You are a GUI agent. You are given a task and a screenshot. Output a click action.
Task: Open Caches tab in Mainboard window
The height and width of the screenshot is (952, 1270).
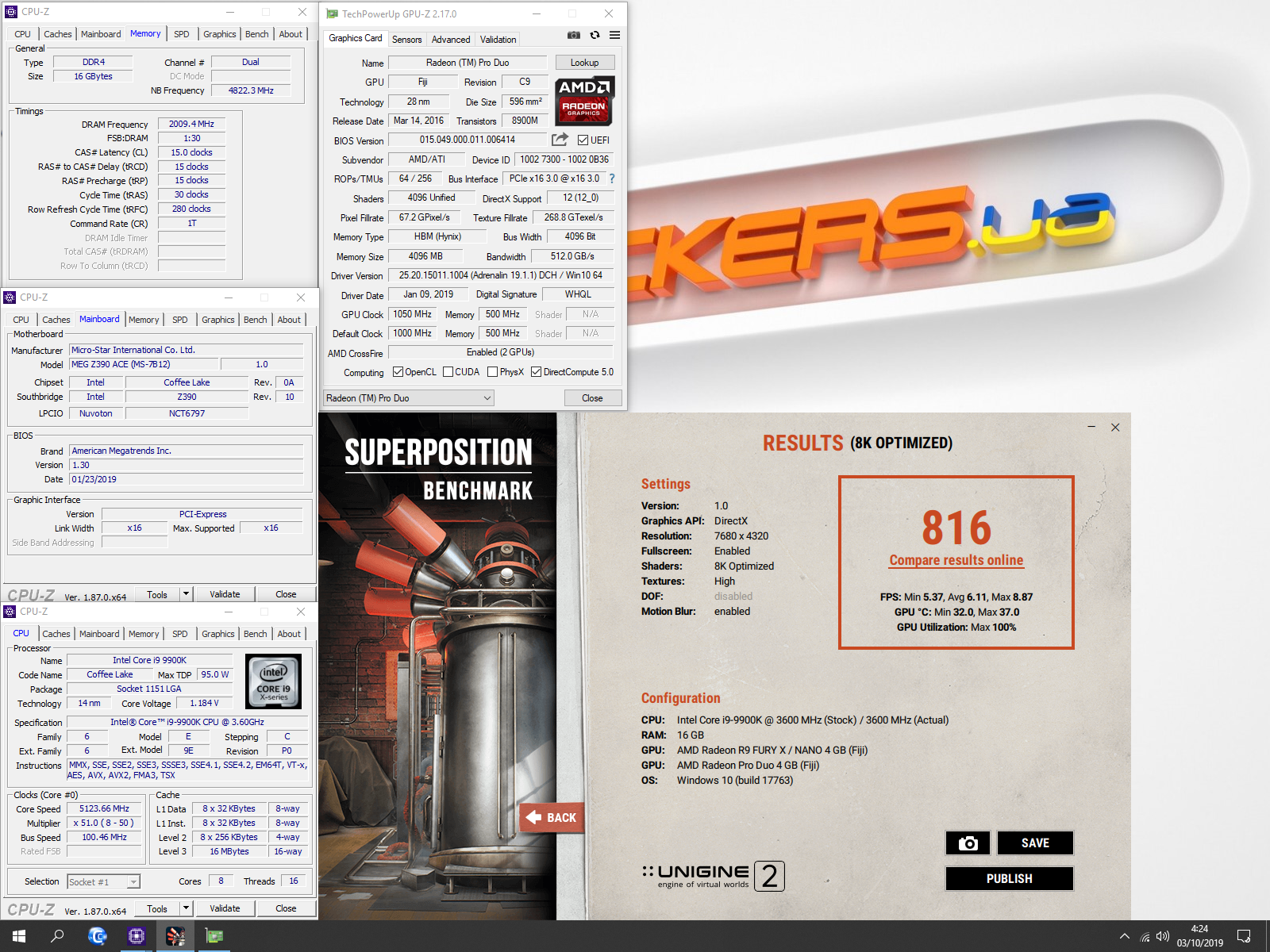pyautogui.click(x=56, y=320)
